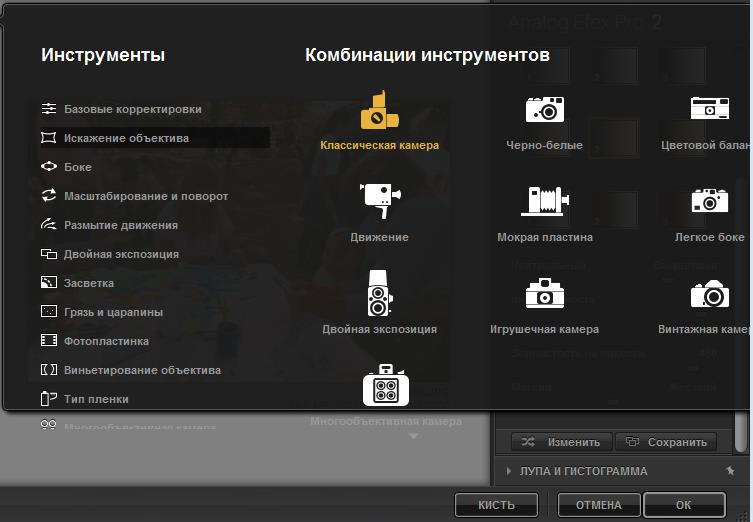
Task: Click the OK button
Action: point(684,505)
